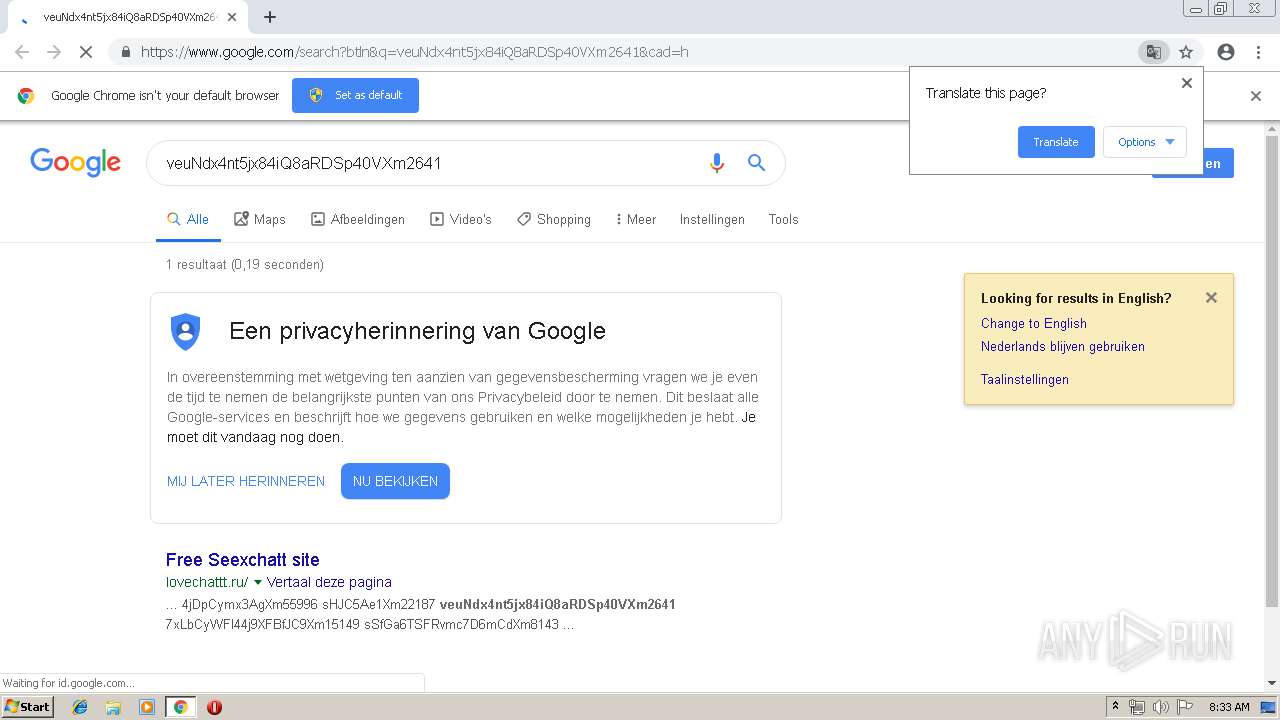Image resolution: width=1280 pixels, height=720 pixels.
Task: Click the volume icon in the system tray
Action: pos(1160,707)
